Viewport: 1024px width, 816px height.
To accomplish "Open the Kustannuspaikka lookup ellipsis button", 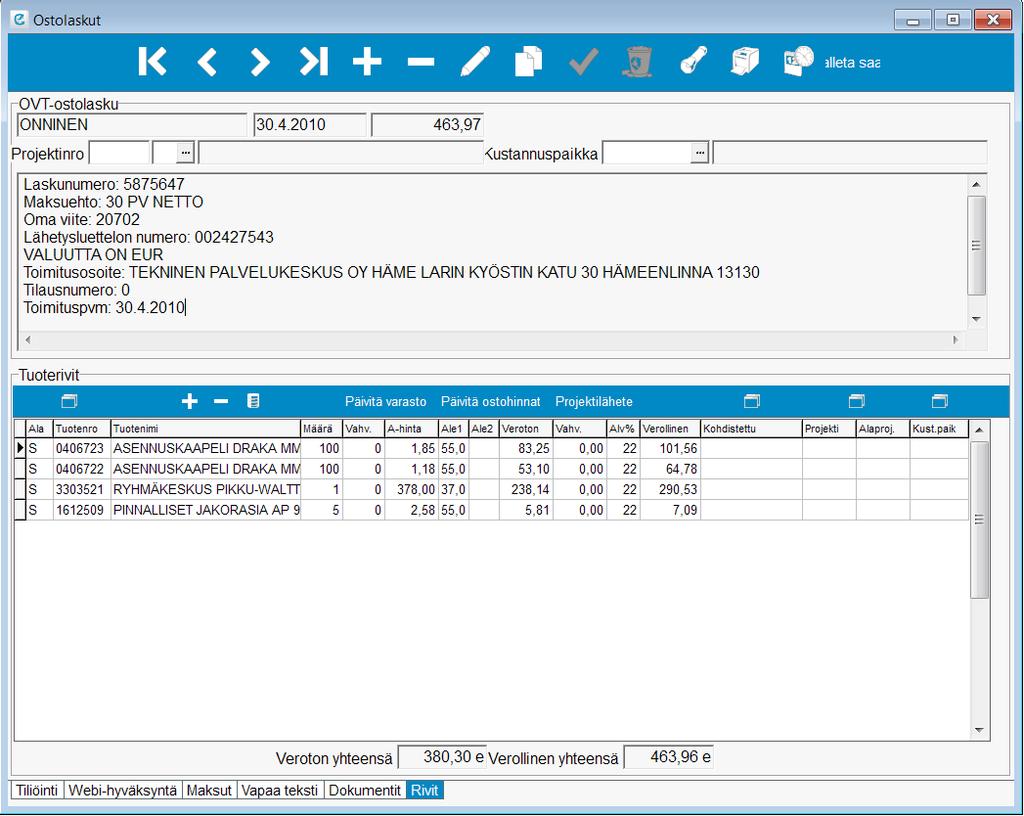I will 699,153.
